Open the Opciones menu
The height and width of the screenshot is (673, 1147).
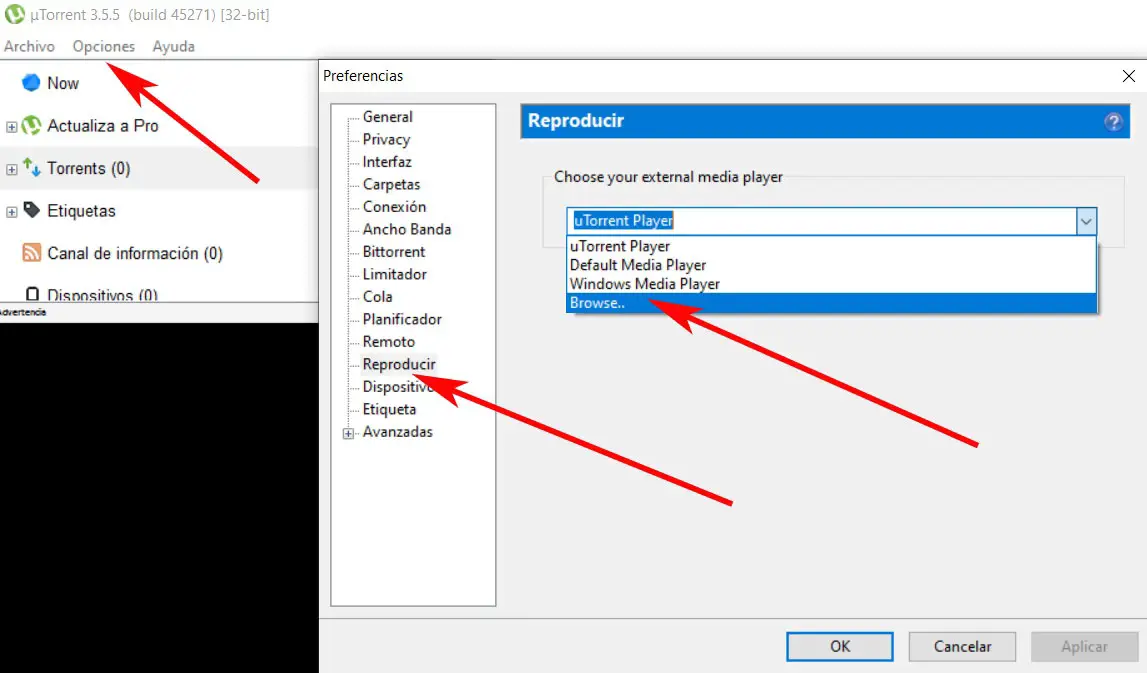pyautogui.click(x=104, y=46)
